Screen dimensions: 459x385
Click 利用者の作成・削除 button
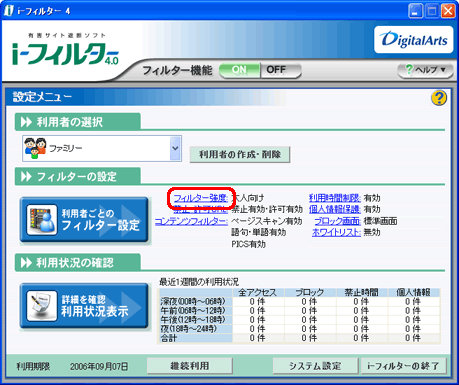click(240, 154)
